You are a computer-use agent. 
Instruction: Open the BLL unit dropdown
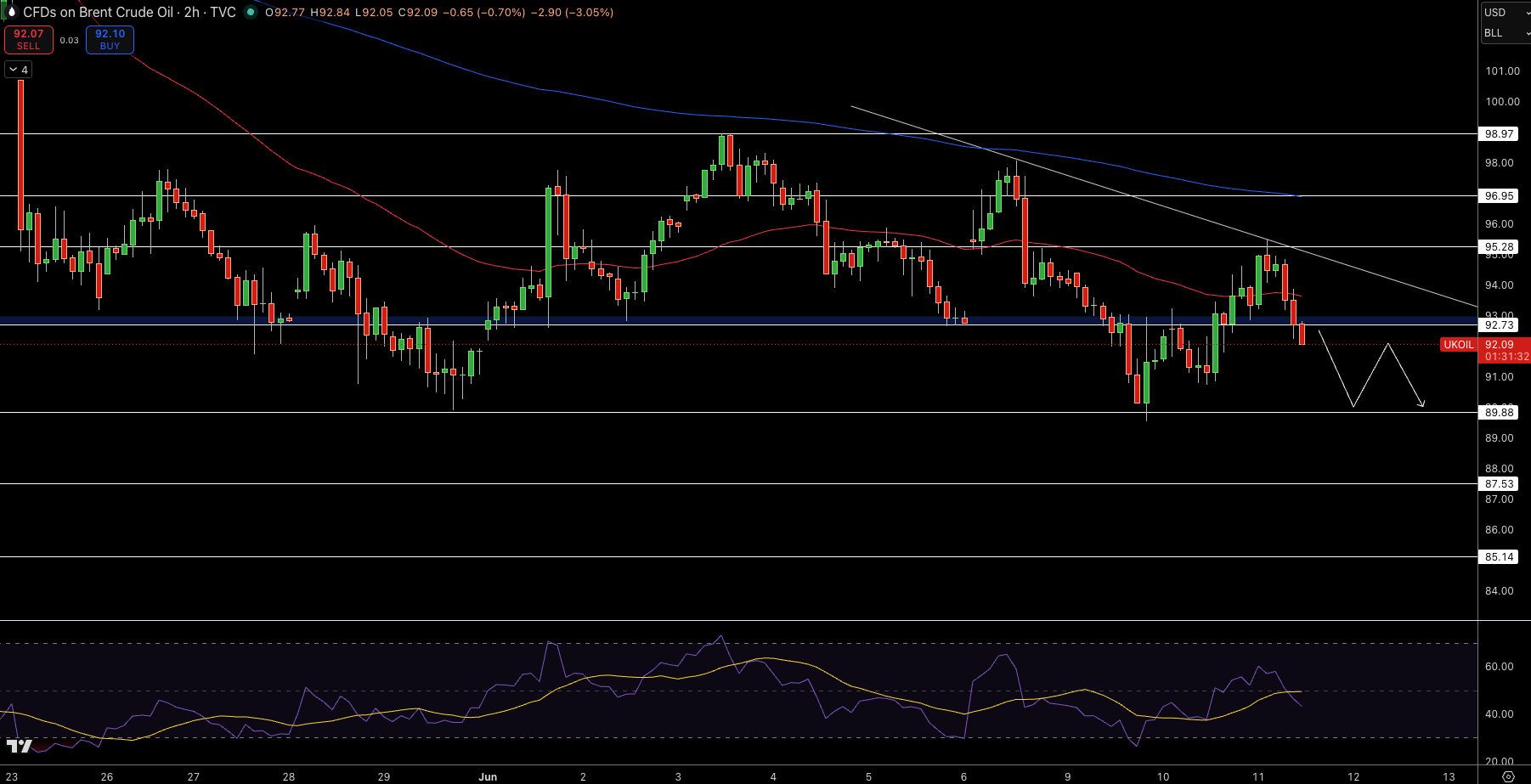1506,32
